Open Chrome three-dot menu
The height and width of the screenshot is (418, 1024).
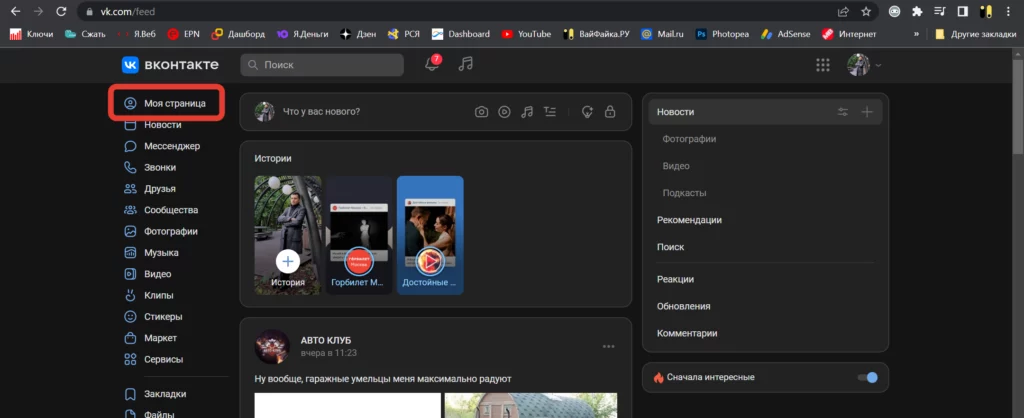(x=1008, y=11)
